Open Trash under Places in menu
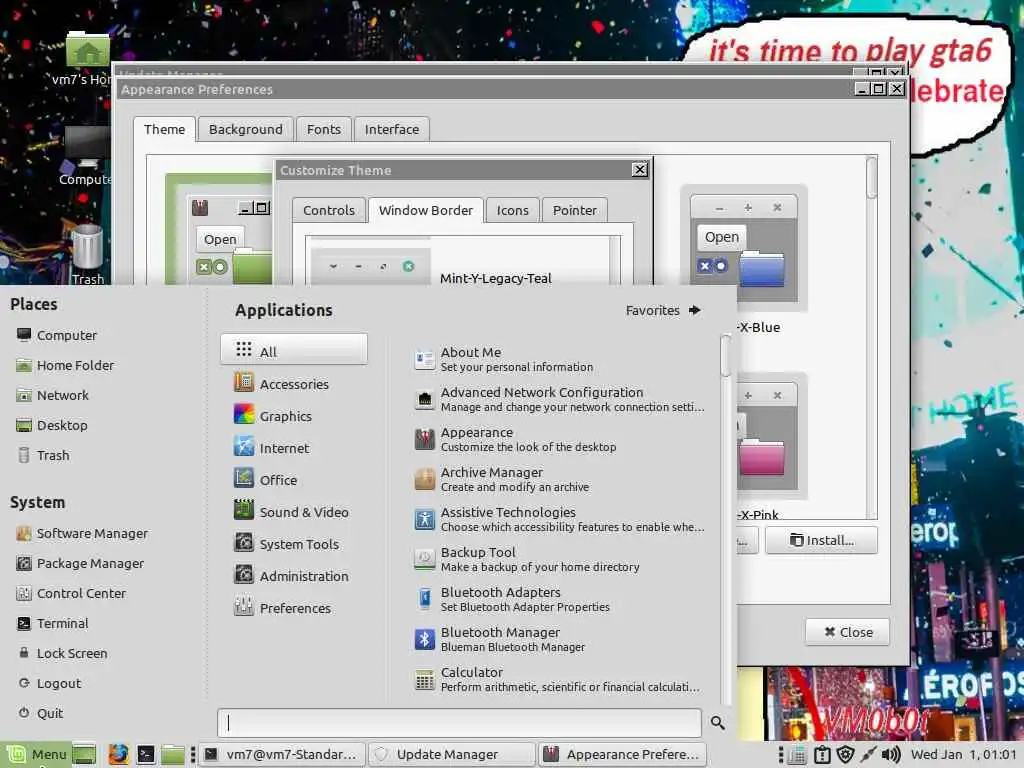The image size is (1024, 768). 43,455
